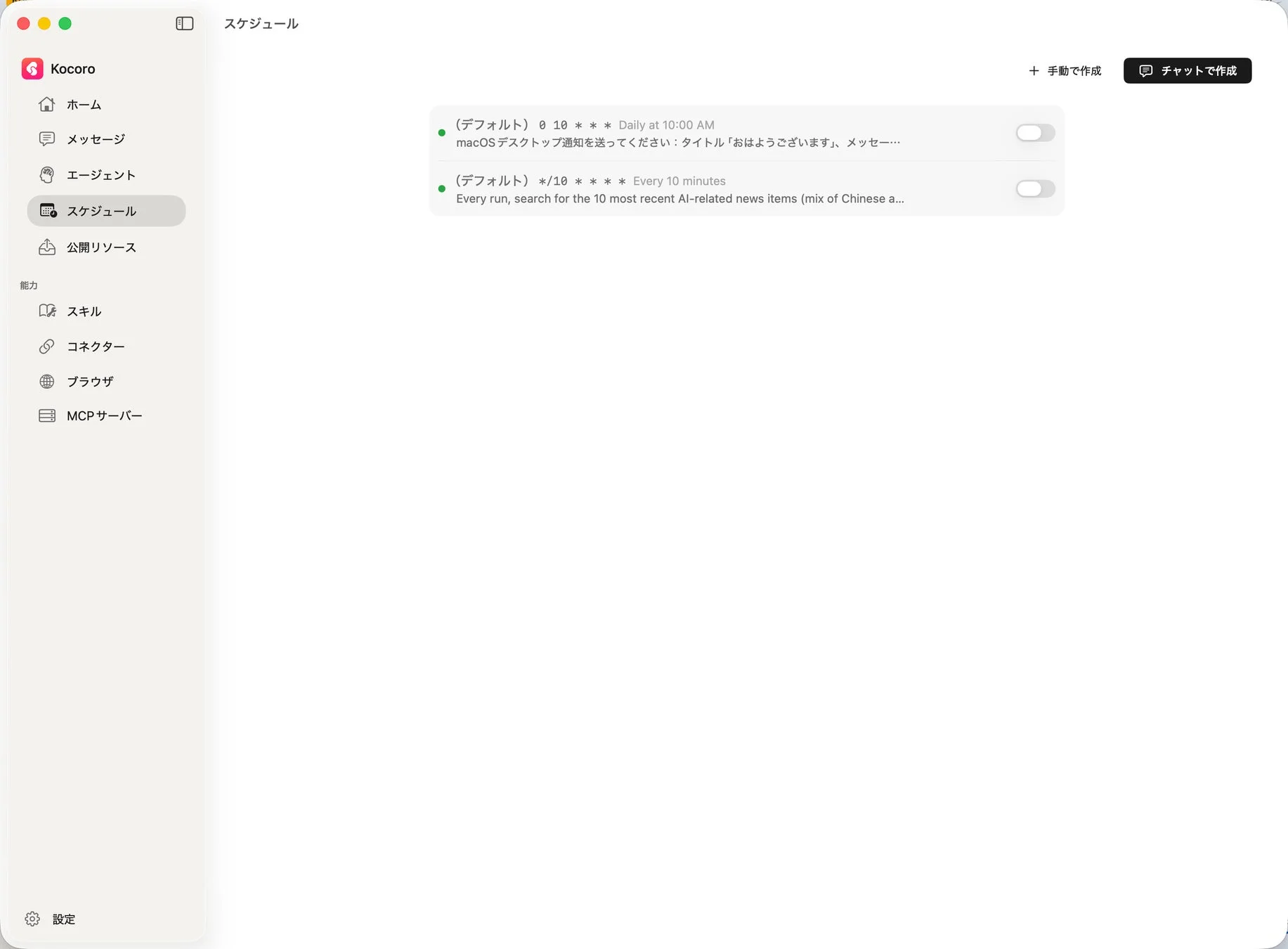Click the cron text "0 10 * * *"
Viewport: 1288px width, 949px height.
[575, 124]
